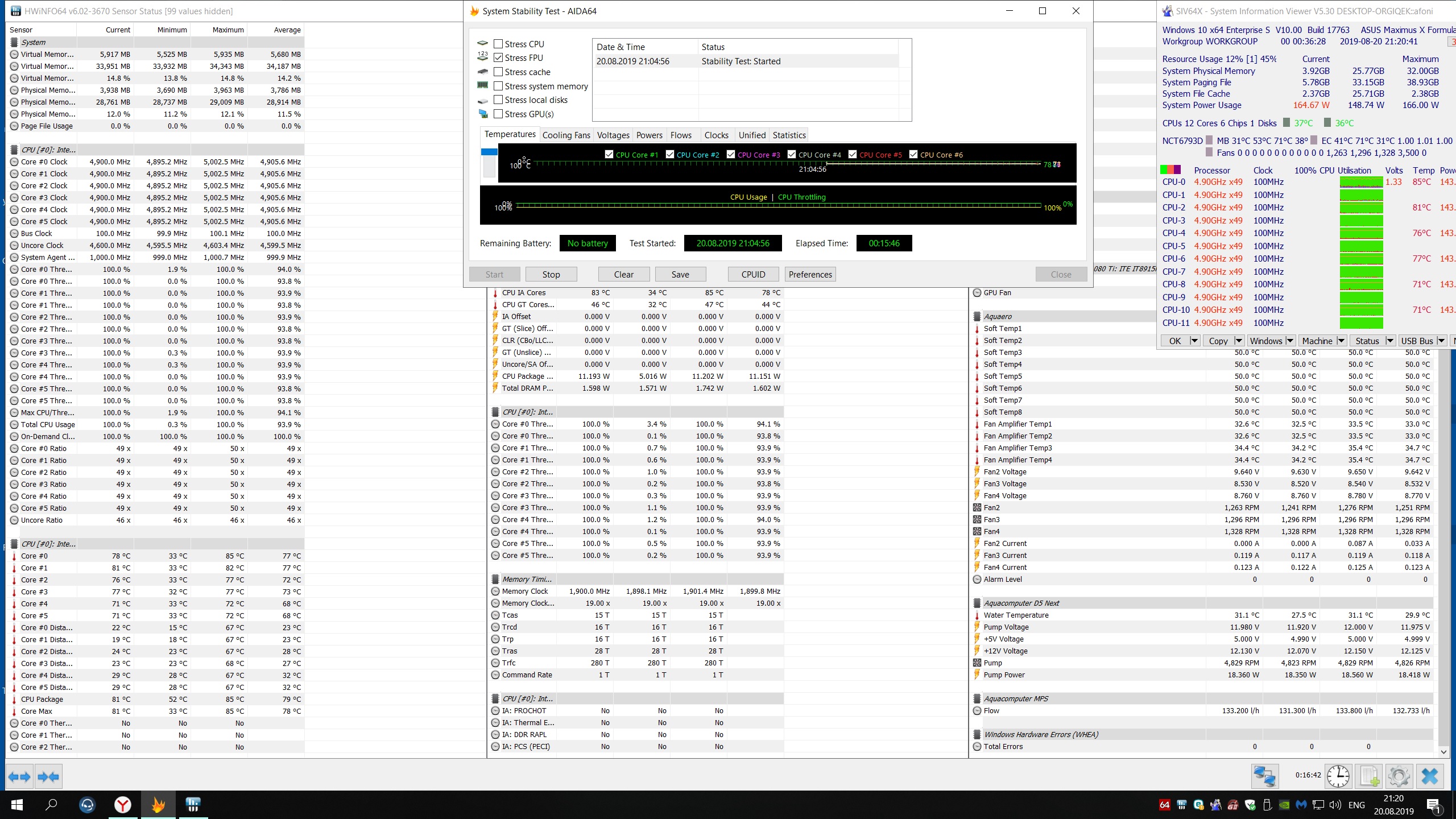
Task: Click HWiNFO blue X close sensors icon
Action: pos(1429,776)
